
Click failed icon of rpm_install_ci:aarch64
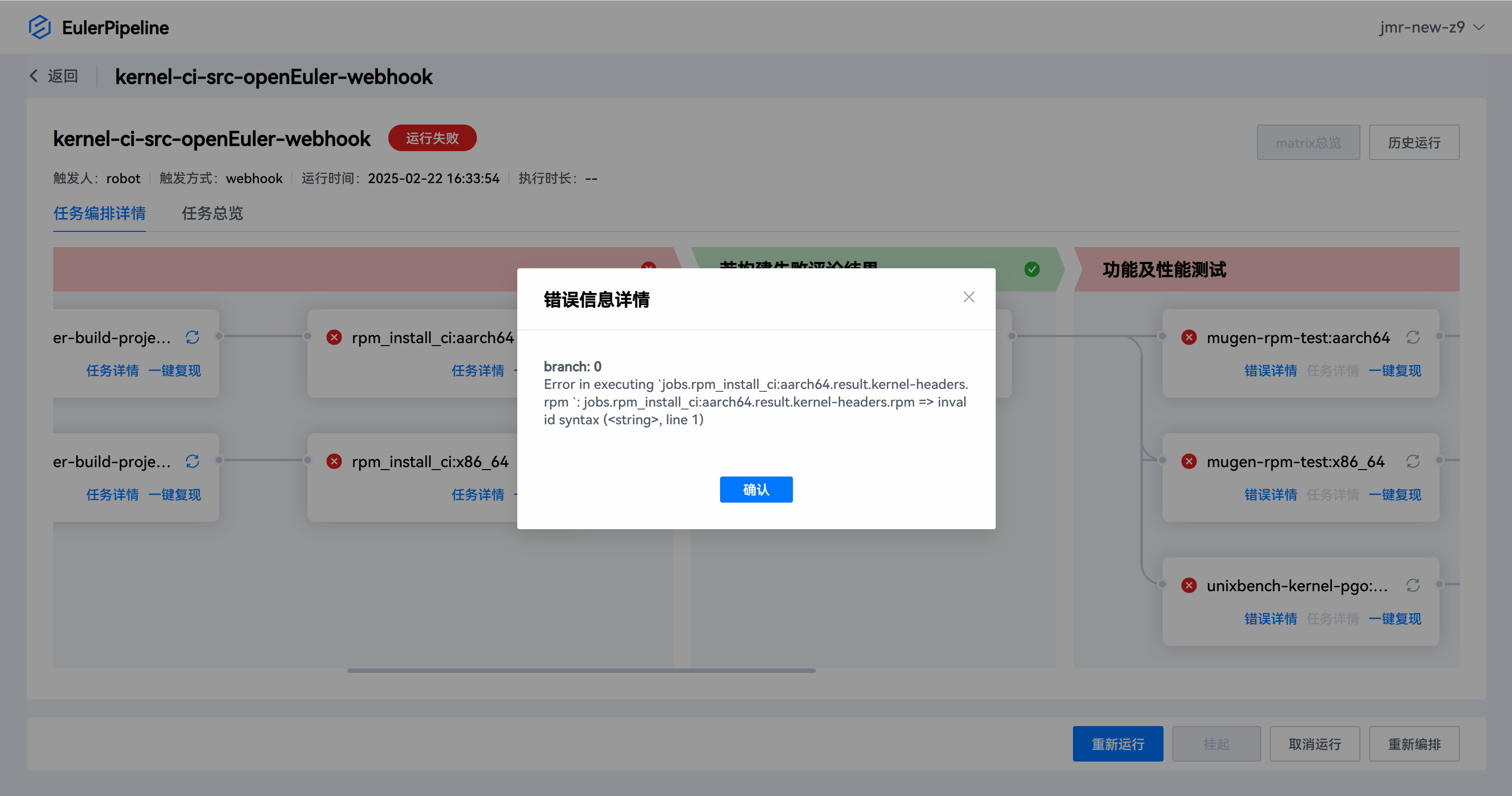[x=334, y=338]
